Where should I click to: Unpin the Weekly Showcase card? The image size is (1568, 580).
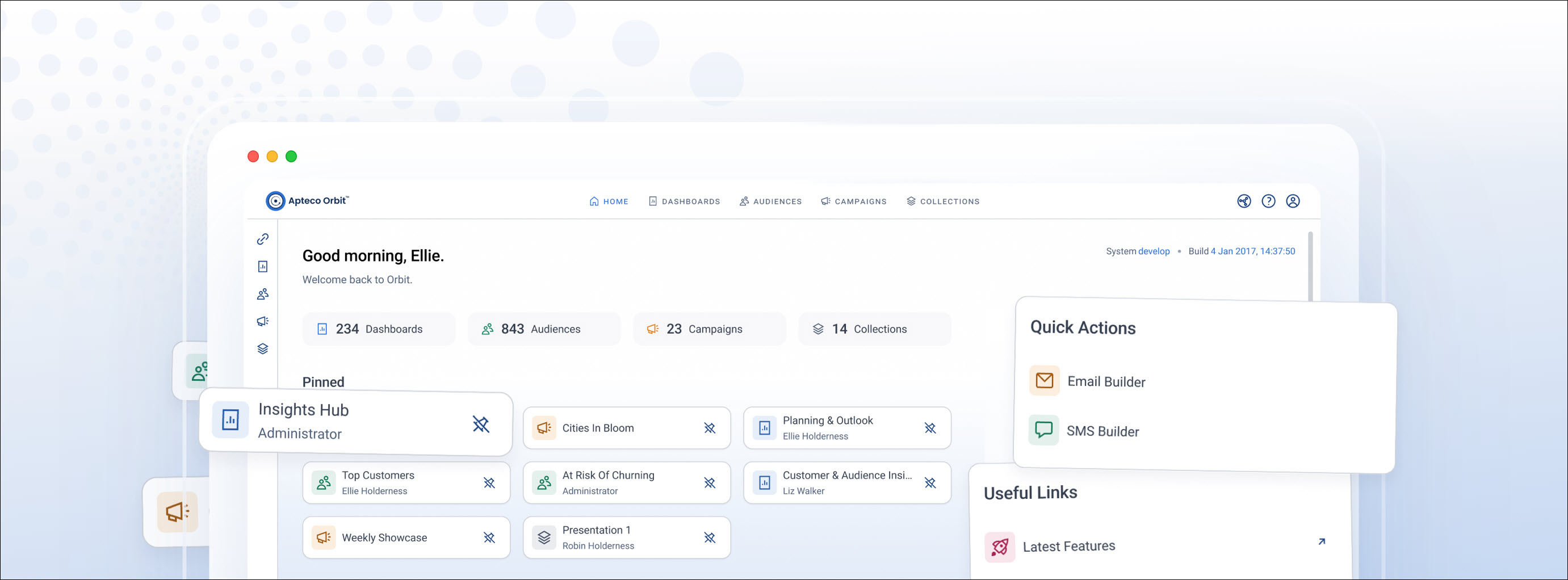click(489, 538)
